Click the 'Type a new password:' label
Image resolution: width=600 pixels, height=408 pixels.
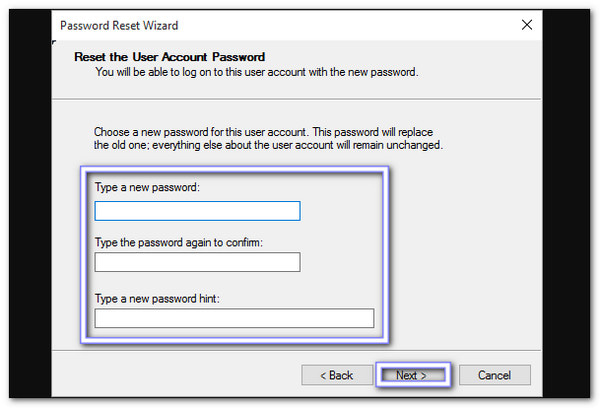(147, 187)
